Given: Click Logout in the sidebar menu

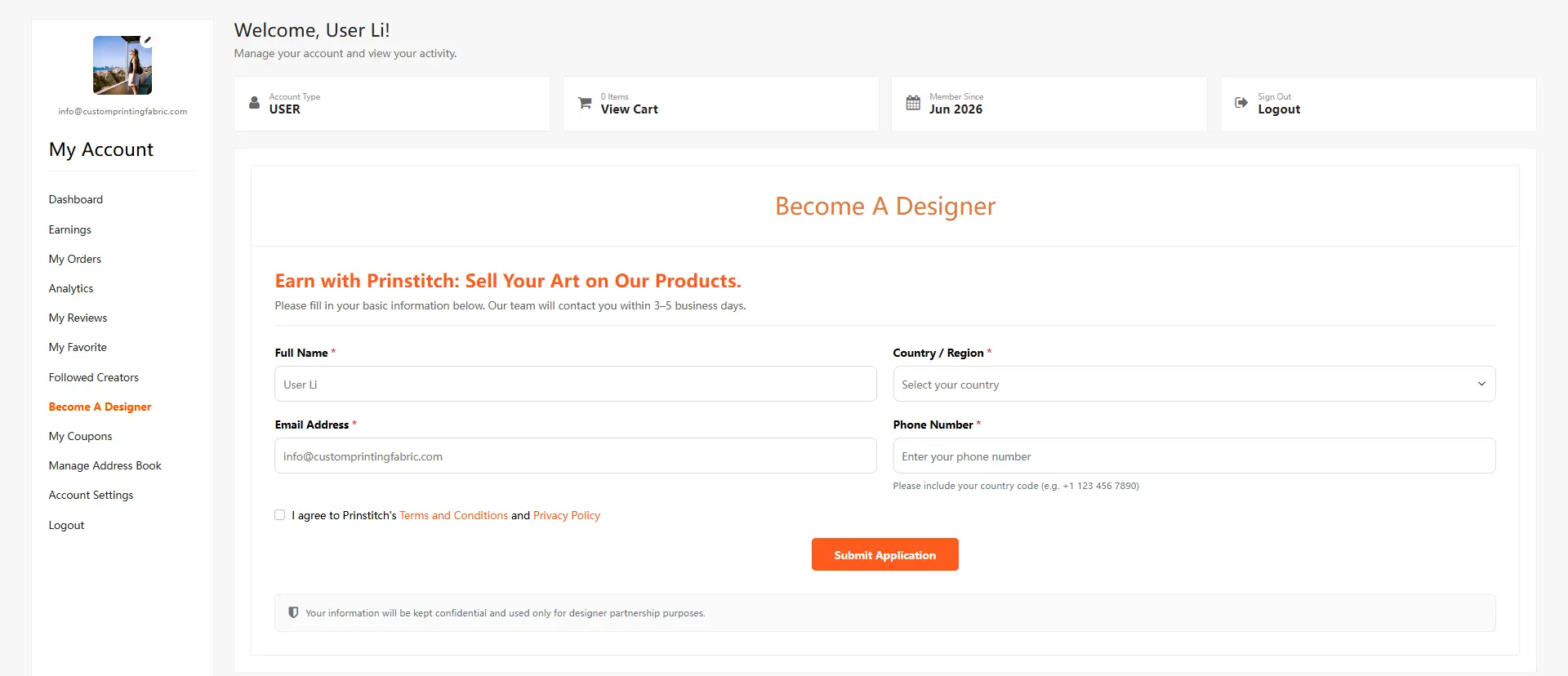Looking at the screenshot, I should 67,525.
